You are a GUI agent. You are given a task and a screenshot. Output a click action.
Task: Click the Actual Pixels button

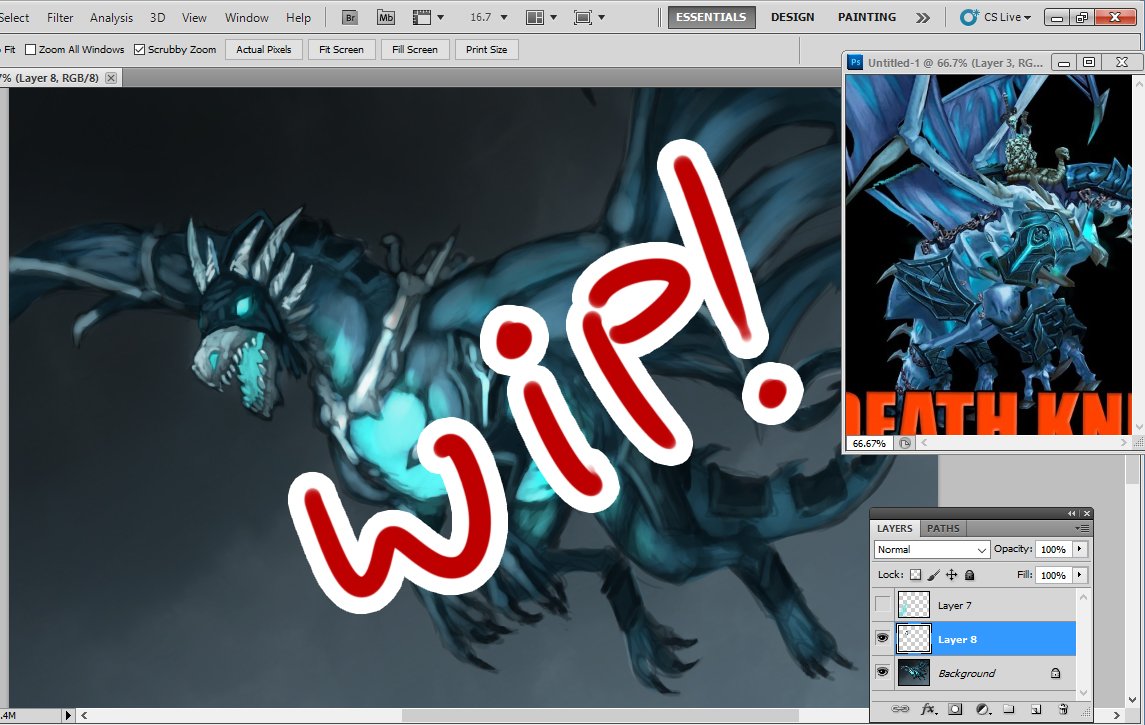pyautogui.click(x=264, y=50)
